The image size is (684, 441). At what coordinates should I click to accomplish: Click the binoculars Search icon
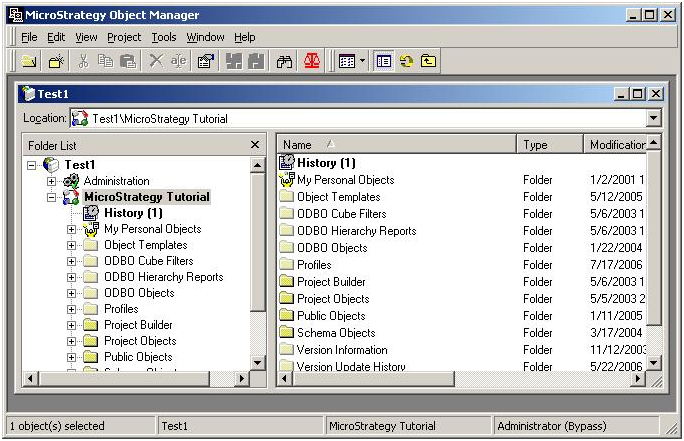pyautogui.click(x=284, y=61)
